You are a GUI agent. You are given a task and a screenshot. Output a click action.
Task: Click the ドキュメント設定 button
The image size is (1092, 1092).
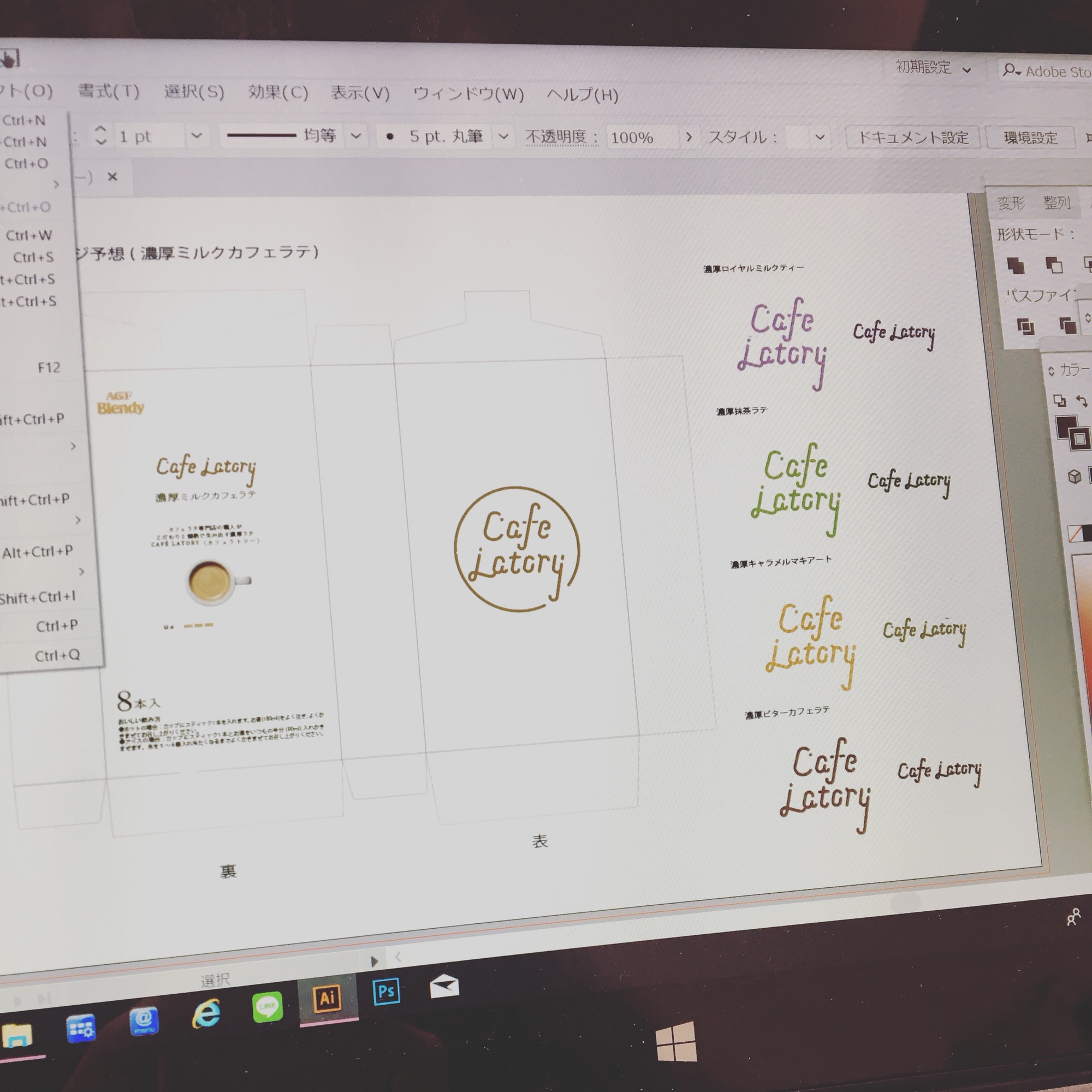913,138
